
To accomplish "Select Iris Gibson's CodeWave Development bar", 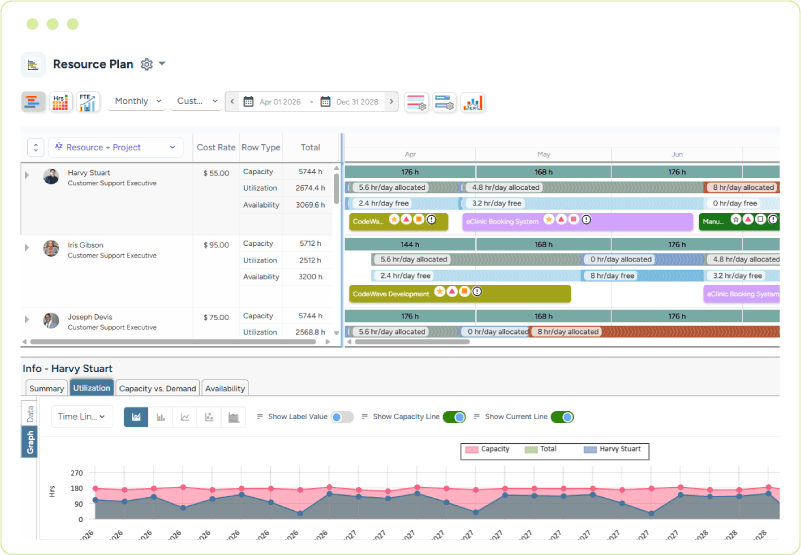I will [460, 293].
